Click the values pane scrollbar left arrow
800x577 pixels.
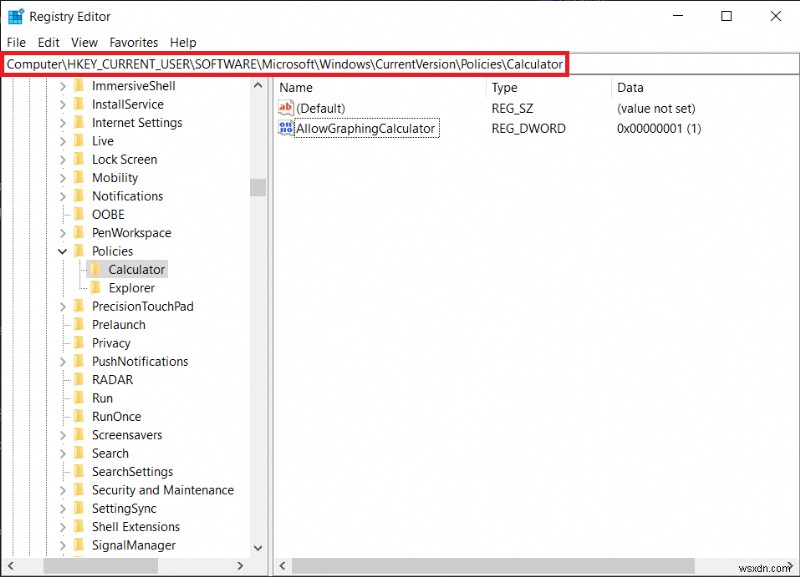click(282, 566)
